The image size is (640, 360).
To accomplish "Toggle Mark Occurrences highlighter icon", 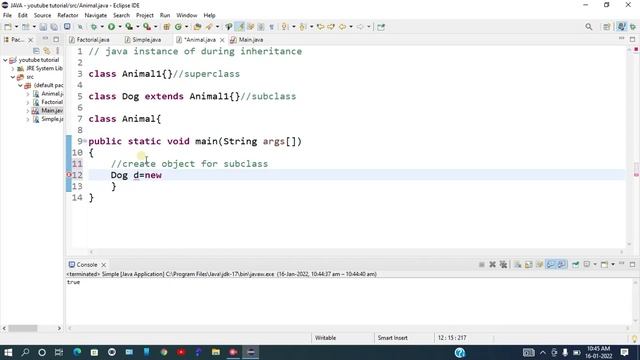I will (240, 27).
